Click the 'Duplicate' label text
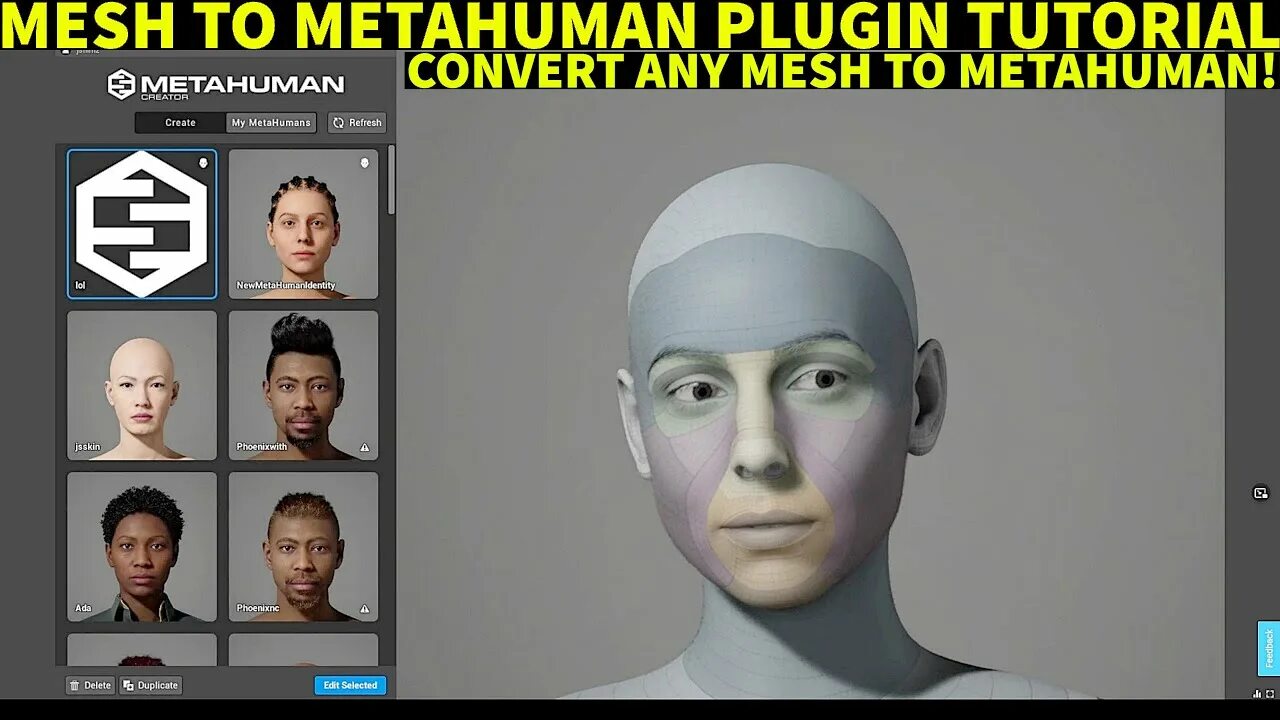This screenshot has height=720, width=1280. (158, 686)
